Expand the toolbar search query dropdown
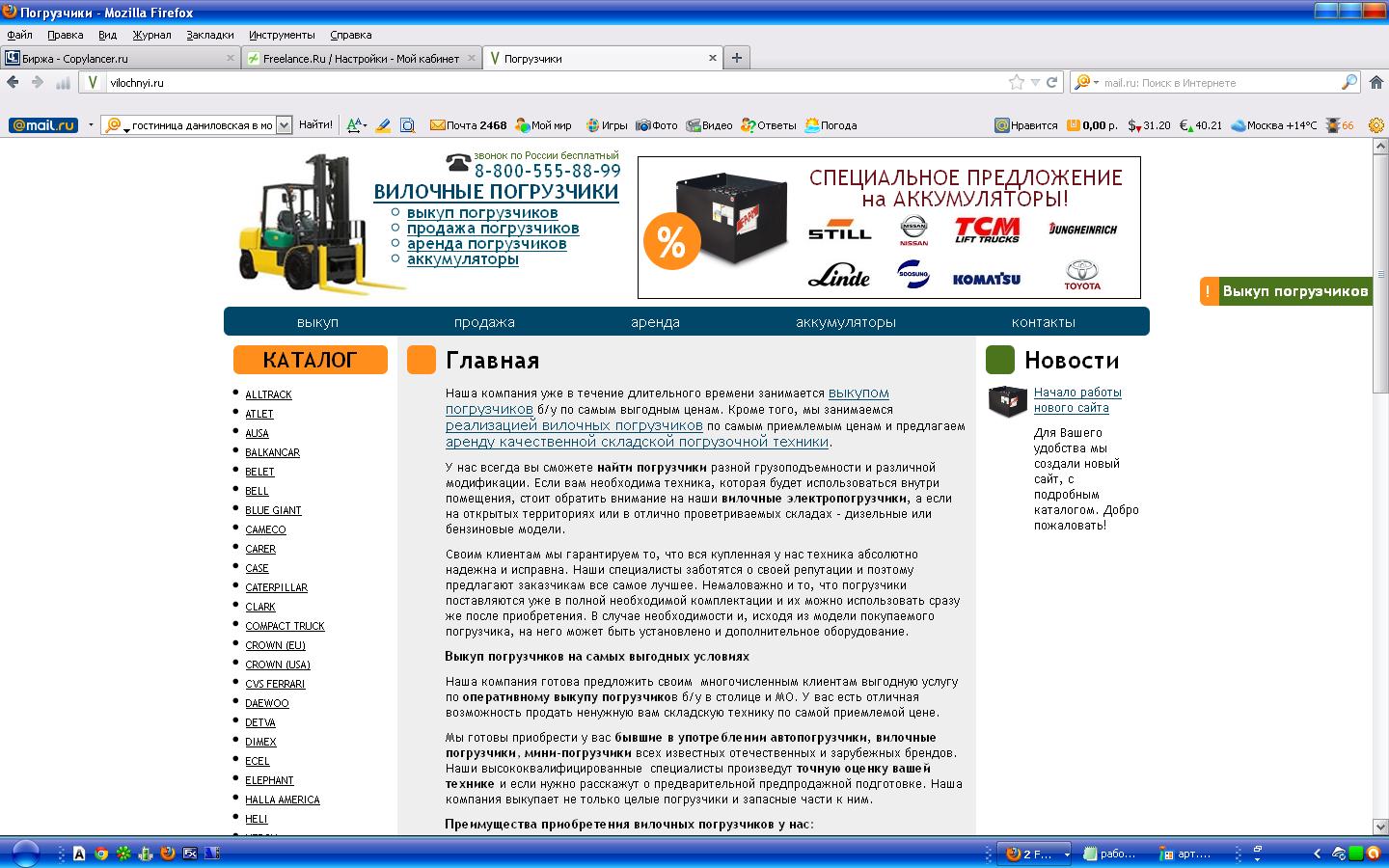The image size is (1389, 868). (x=284, y=125)
